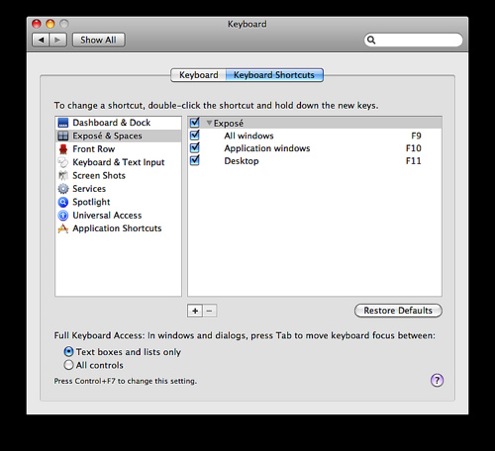
Task: Select the Spotlight magnifier icon
Action: pos(63,202)
